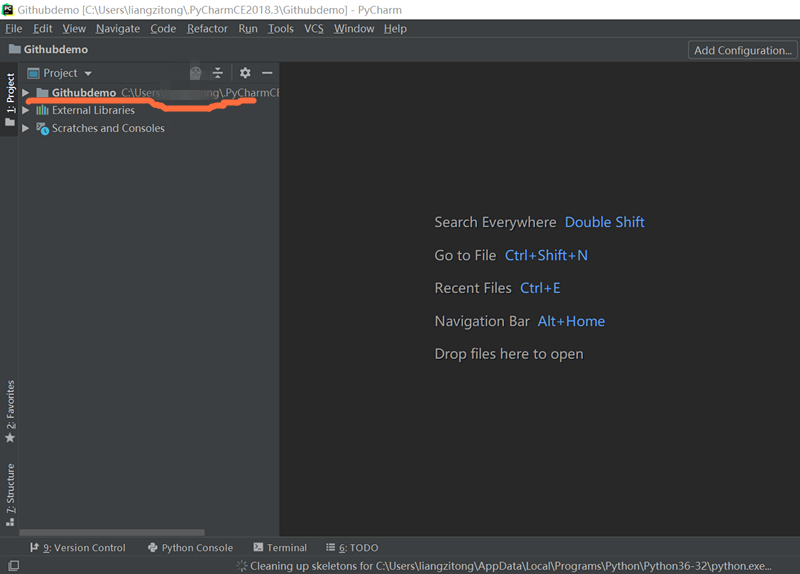Open the VCS menu
Viewport: 800px width, 574px height.
pyautogui.click(x=314, y=29)
